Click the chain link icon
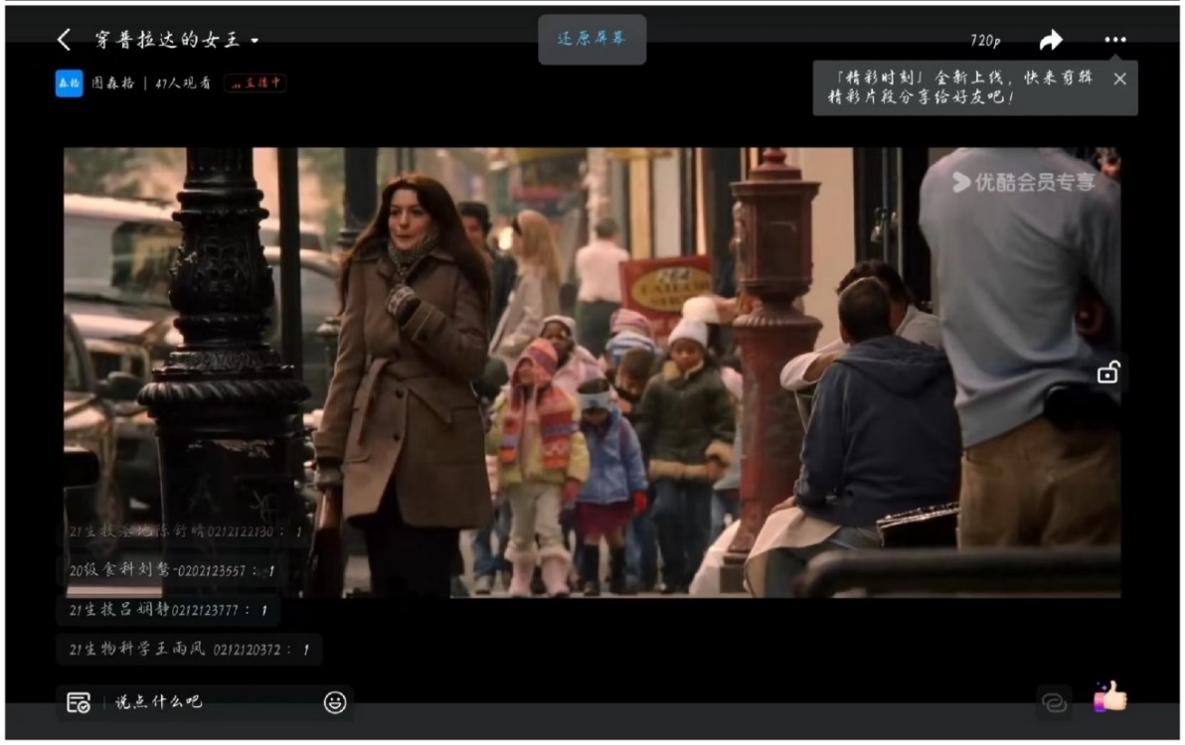The image size is (1185, 745). [1054, 703]
